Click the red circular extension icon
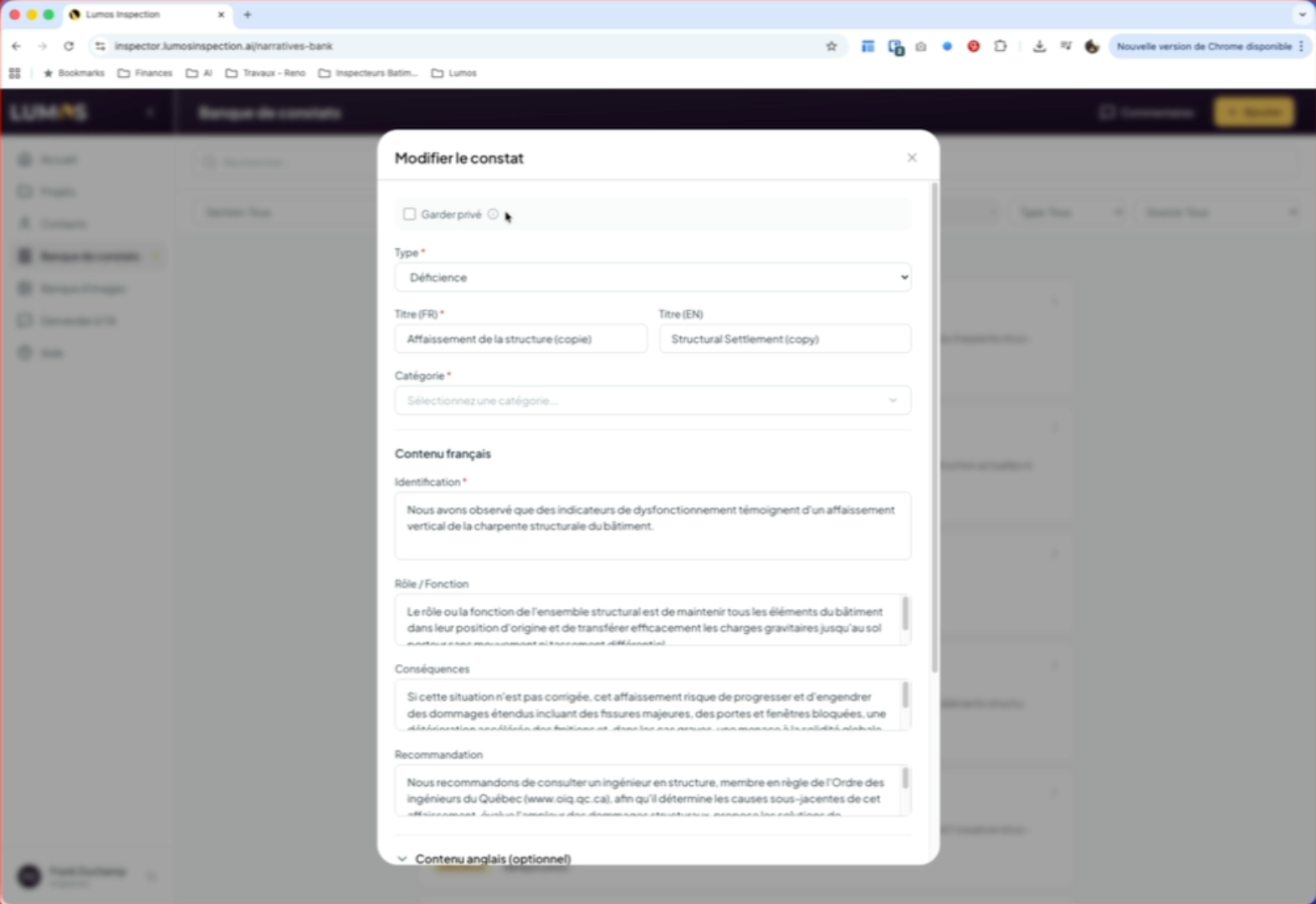The width and height of the screenshot is (1316, 904). pyautogui.click(x=974, y=46)
